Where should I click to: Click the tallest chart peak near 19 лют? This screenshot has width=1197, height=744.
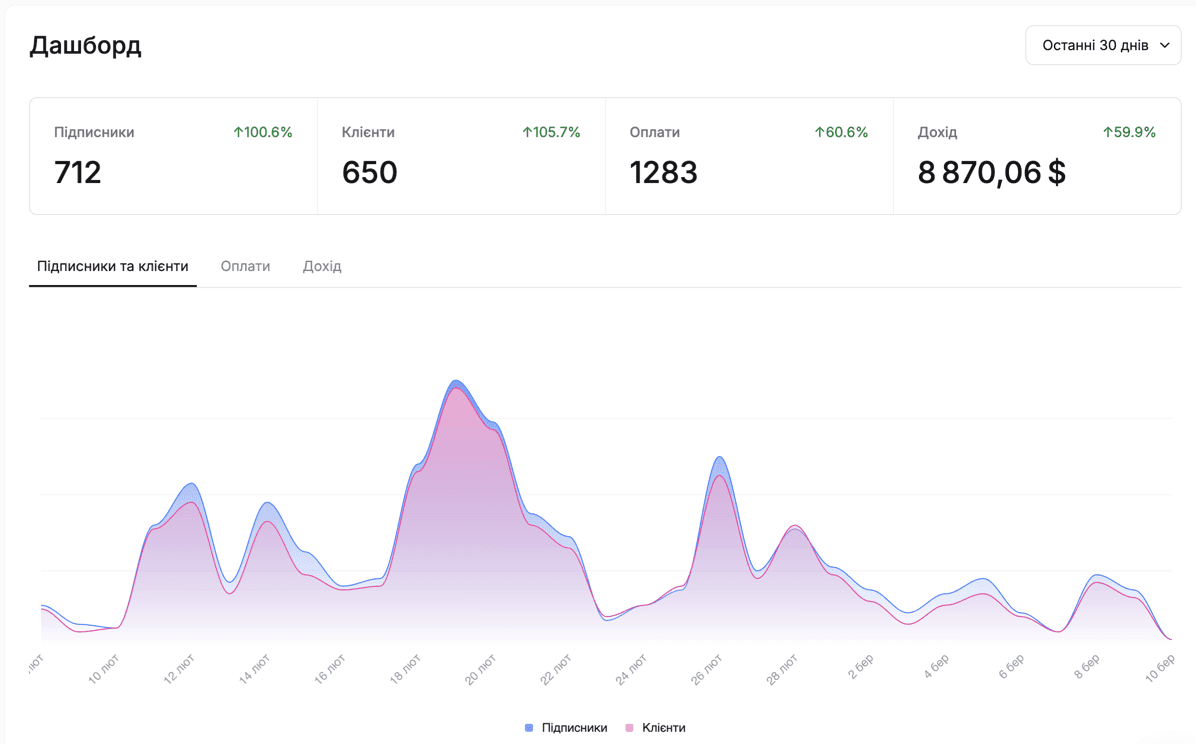coord(456,382)
